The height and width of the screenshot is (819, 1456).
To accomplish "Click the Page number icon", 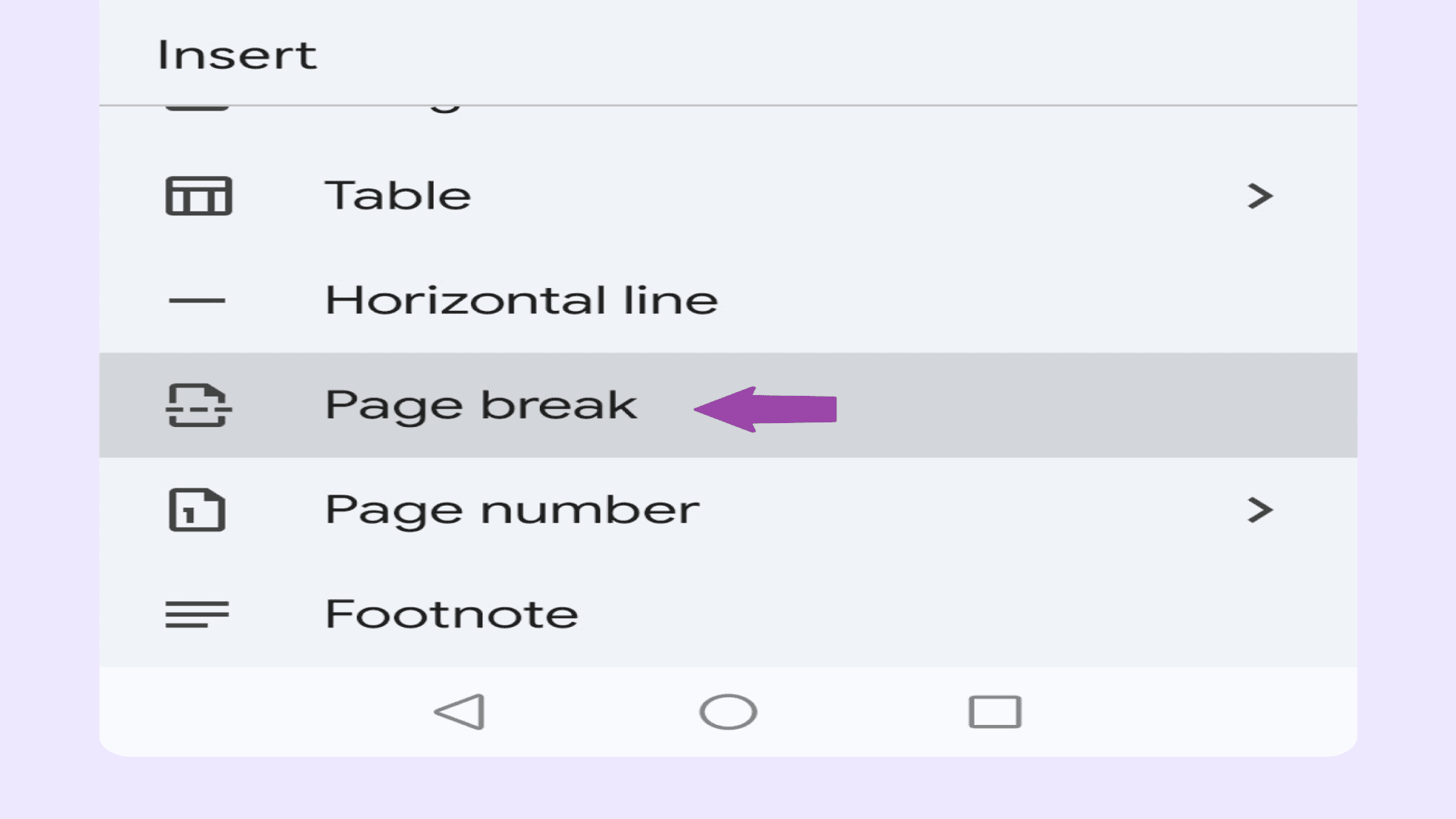I will (x=196, y=509).
